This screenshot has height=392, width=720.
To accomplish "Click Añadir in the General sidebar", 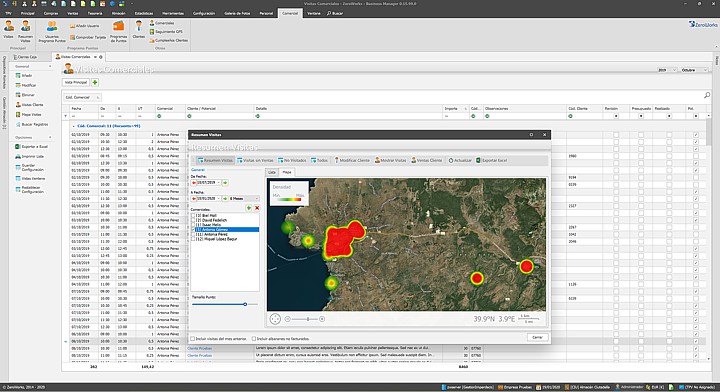I will coord(24,75).
